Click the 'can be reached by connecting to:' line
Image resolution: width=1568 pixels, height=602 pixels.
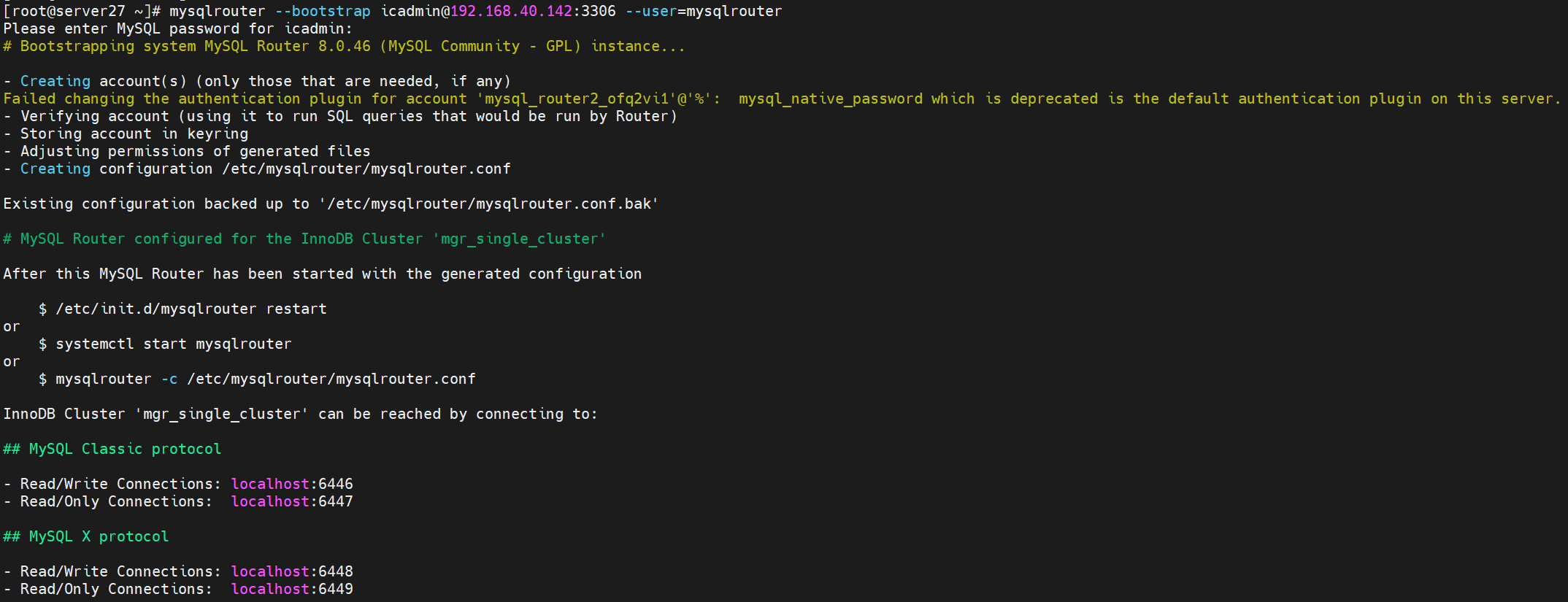click(301, 414)
